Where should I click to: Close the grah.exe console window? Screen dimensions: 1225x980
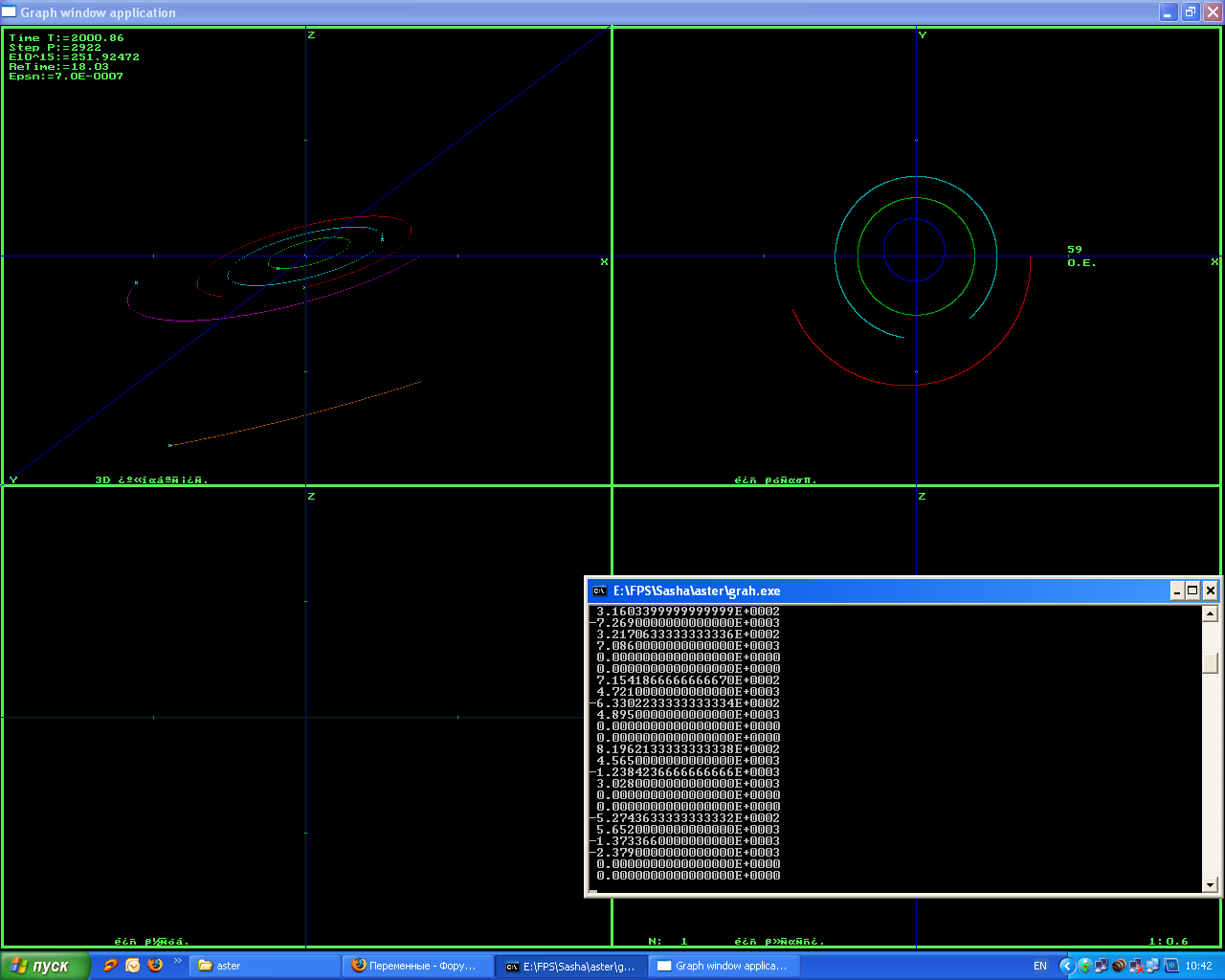pos(1210,590)
